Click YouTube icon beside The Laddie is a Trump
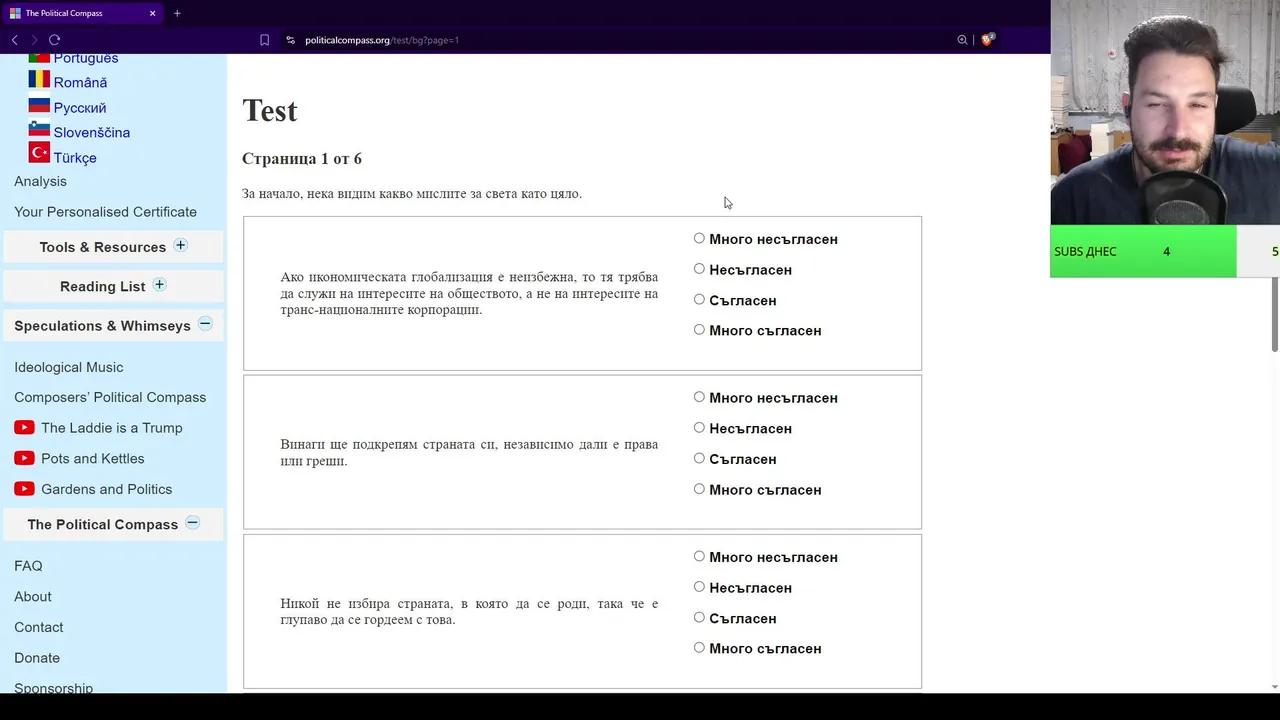The width and height of the screenshot is (1280, 720). pos(24,427)
